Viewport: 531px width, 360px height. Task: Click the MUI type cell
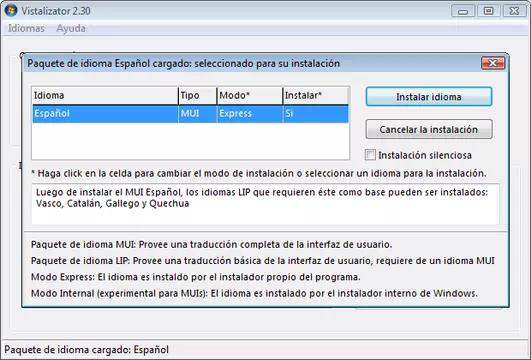197,114
